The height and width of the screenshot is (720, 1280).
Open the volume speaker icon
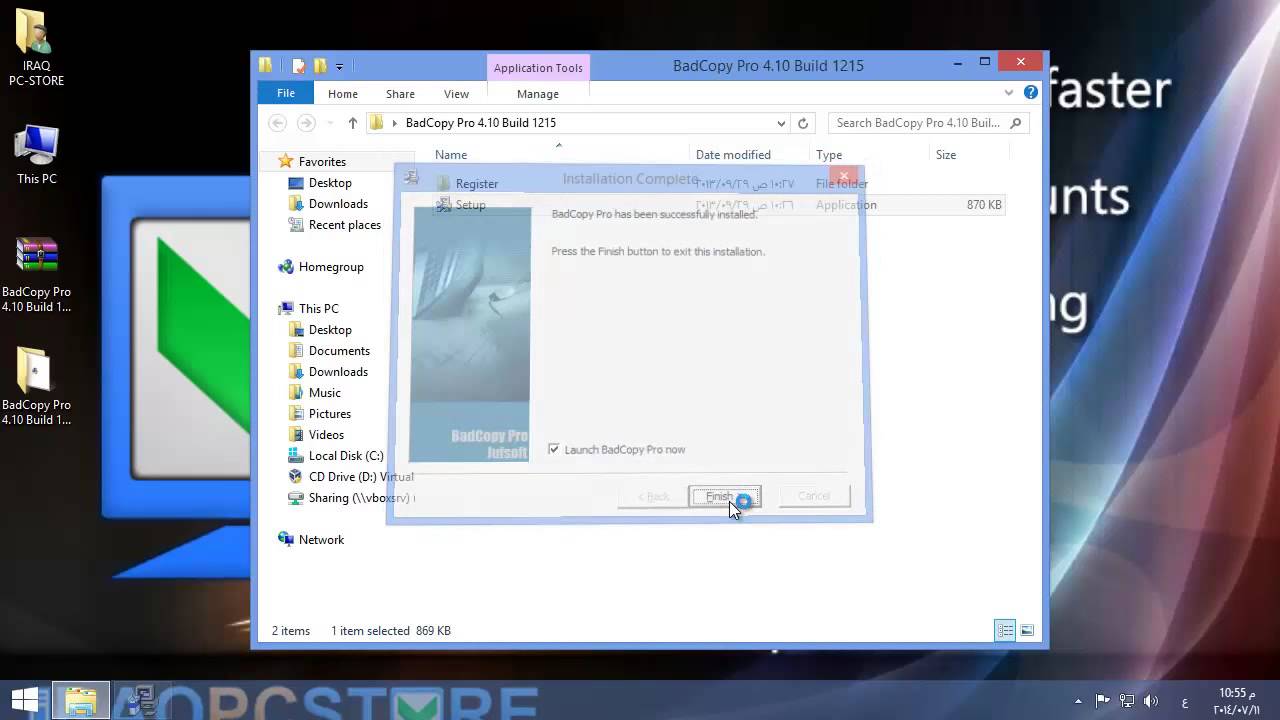pos(1151,701)
